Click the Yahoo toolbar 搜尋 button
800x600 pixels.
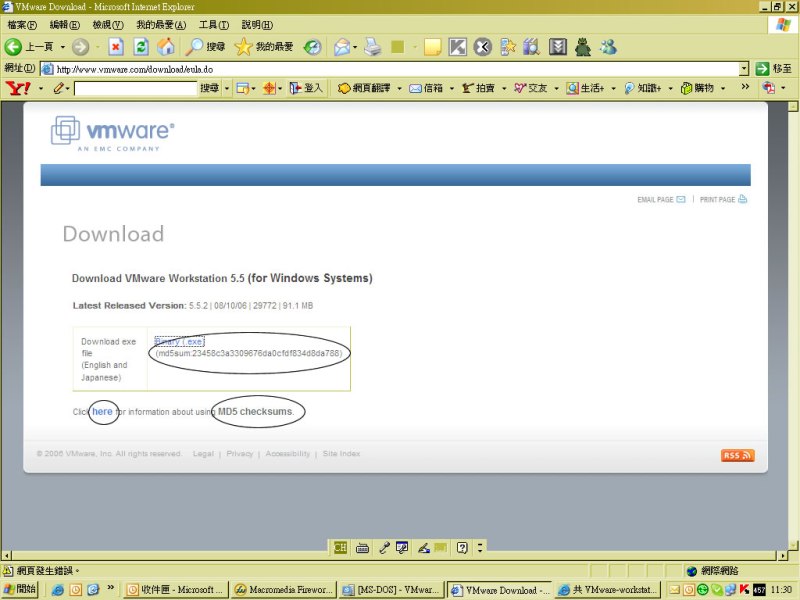click(210, 88)
